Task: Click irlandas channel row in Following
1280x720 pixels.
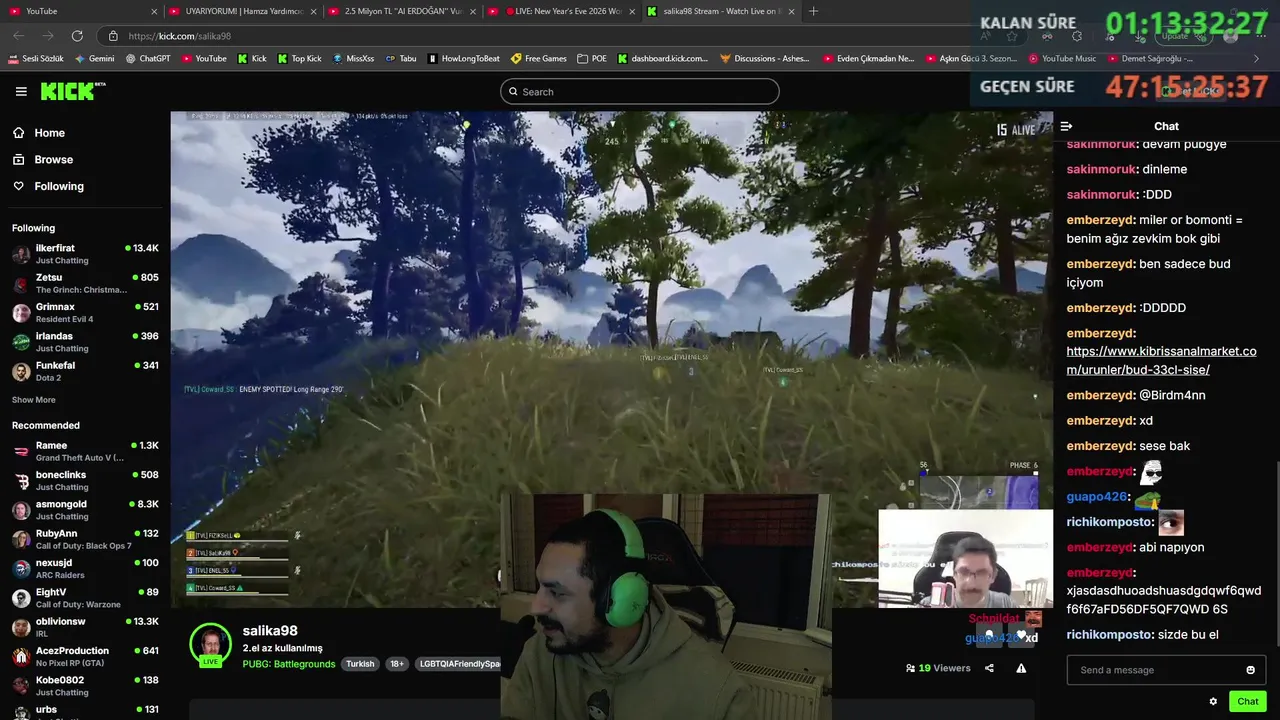Action: pos(85,342)
